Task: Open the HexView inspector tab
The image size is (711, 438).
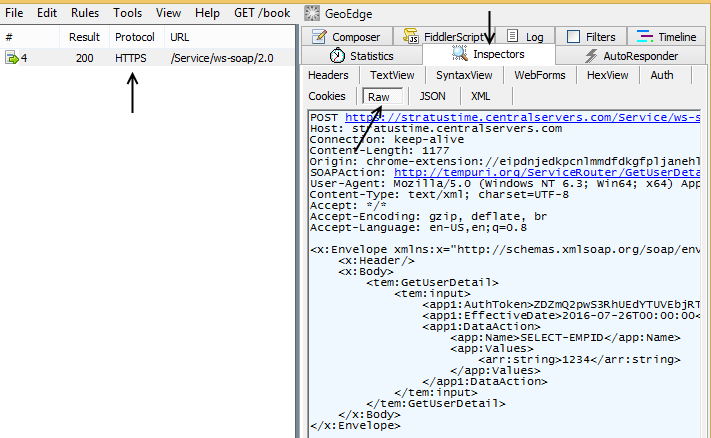Action: (608, 75)
